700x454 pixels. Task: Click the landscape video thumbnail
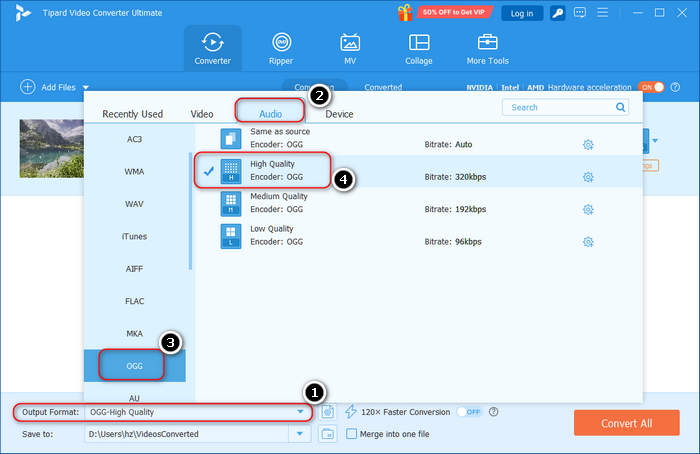click(x=51, y=148)
